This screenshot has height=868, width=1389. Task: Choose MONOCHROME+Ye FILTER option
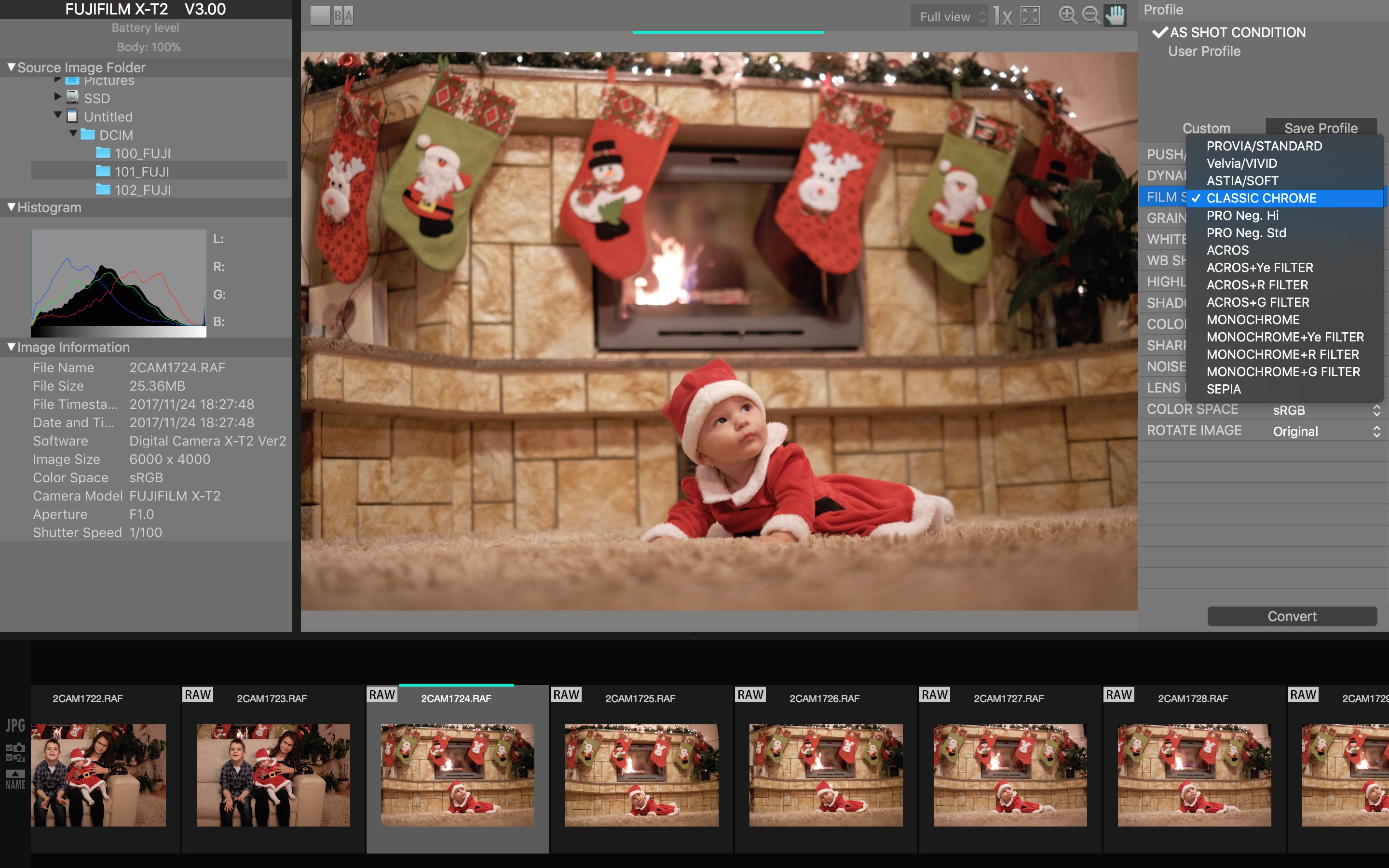pyautogui.click(x=1284, y=337)
